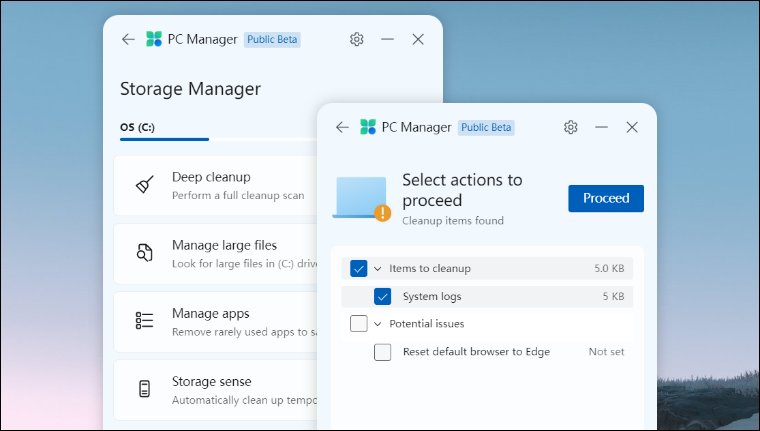
Task: Click the Manage large files search icon
Action: coord(144,253)
